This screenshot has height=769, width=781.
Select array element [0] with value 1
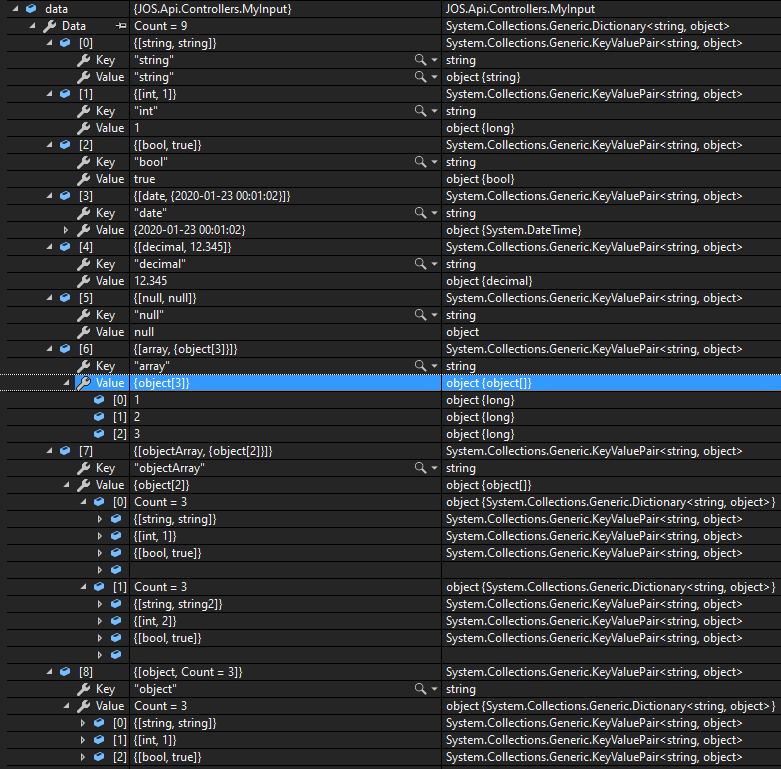390,399
